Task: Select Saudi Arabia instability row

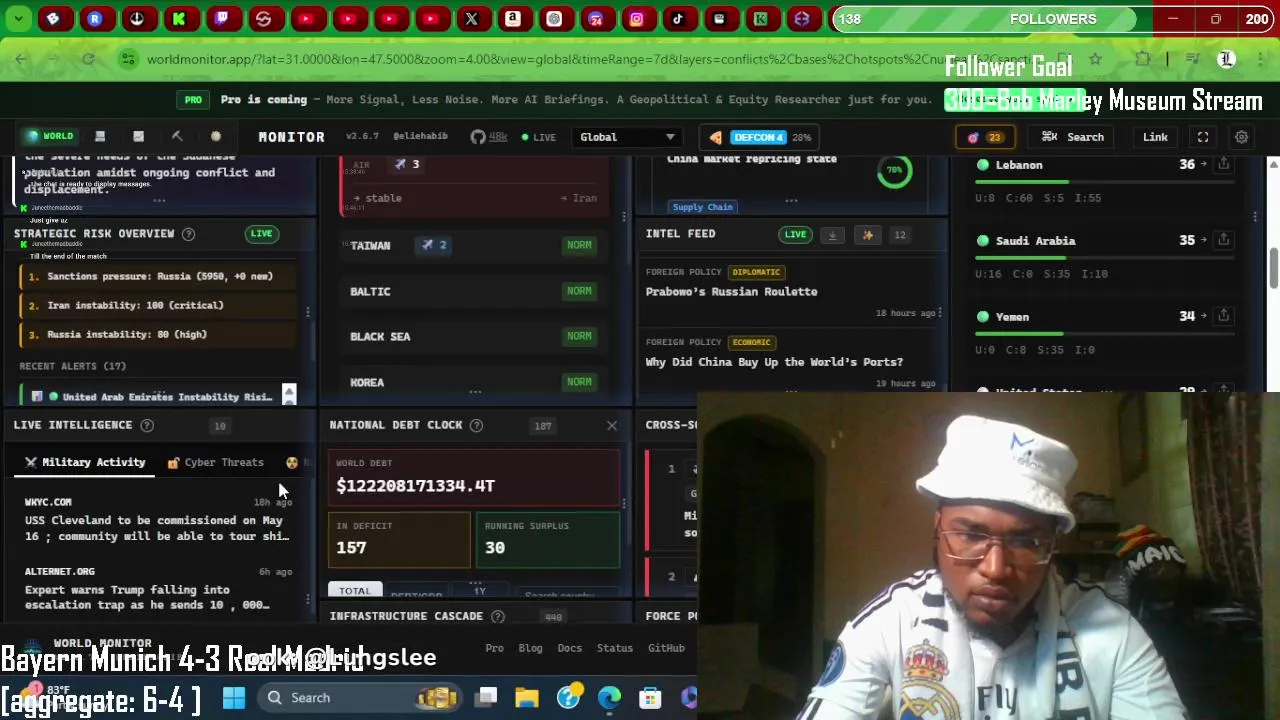Action: (x=1105, y=257)
